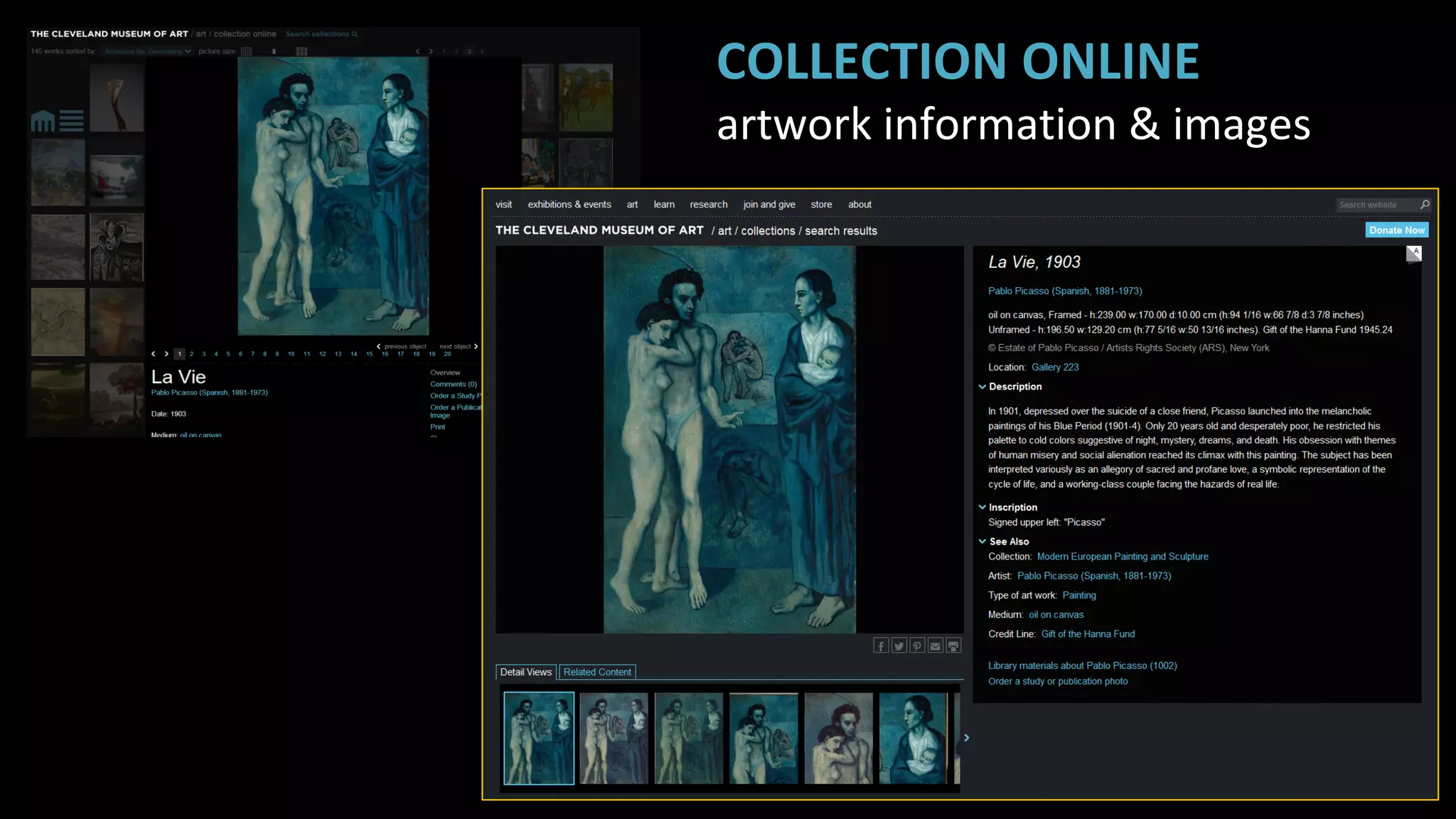Pin artwork with Pinterest icon

click(917, 646)
